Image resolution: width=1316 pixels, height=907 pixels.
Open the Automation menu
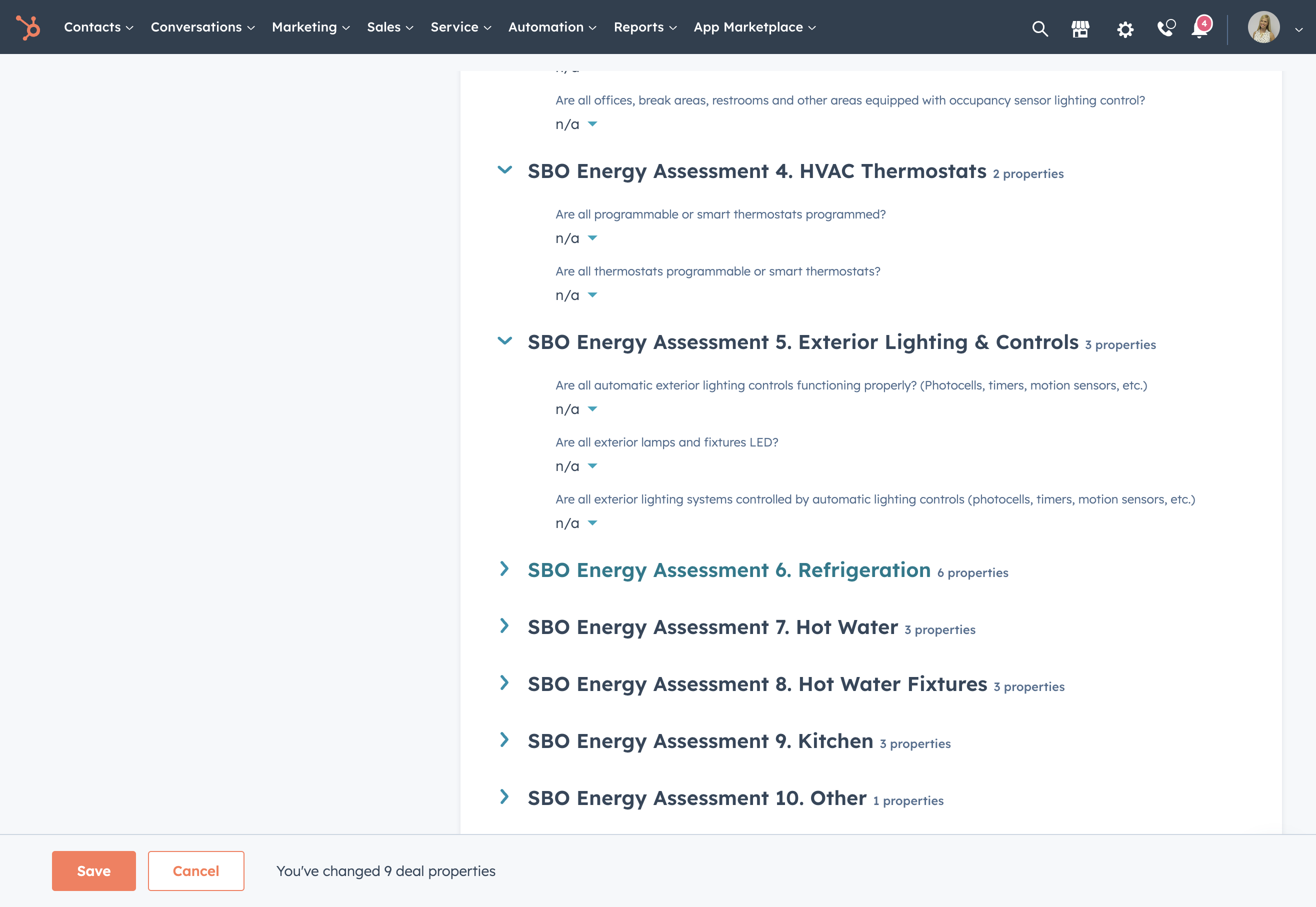click(552, 27)
